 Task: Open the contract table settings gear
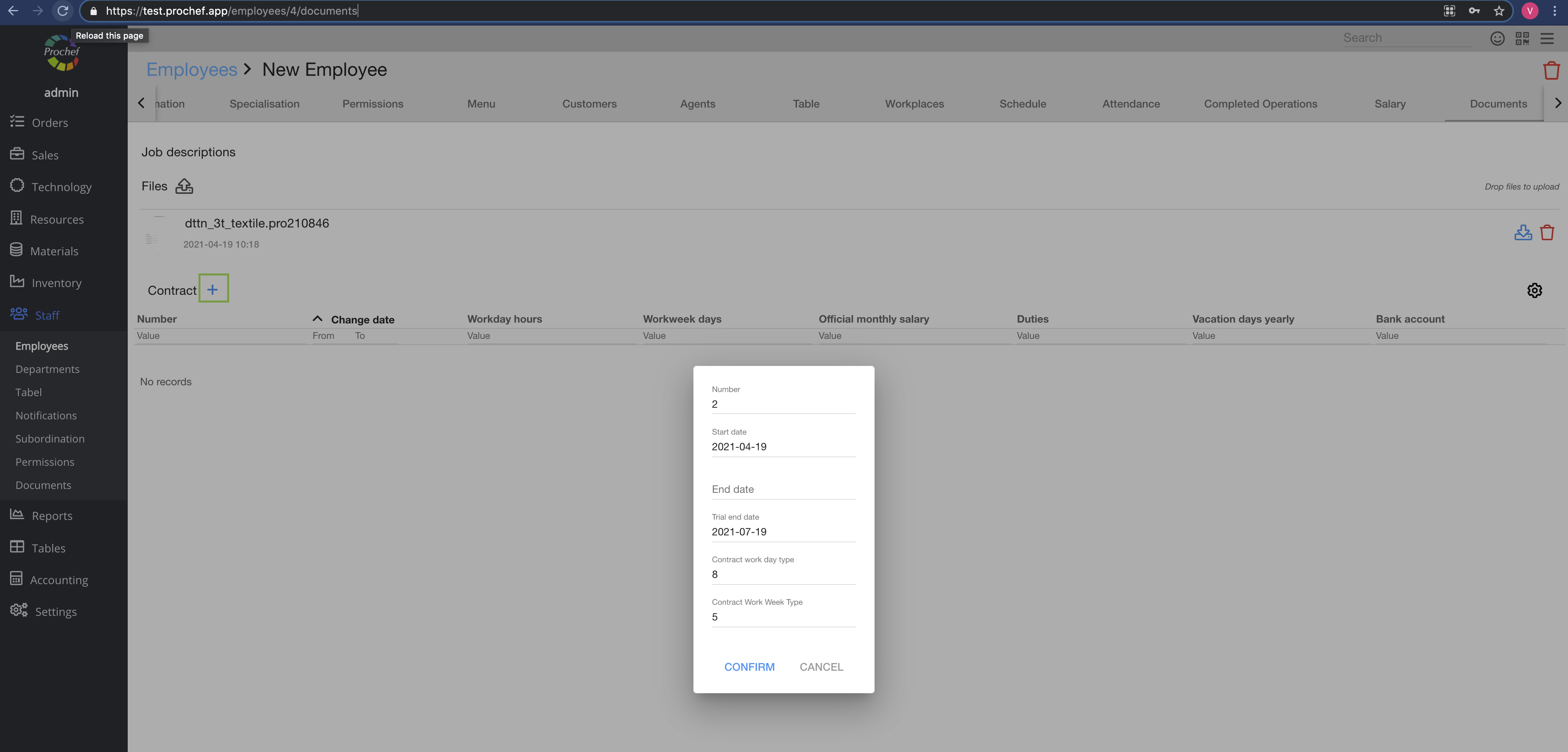coord(1534,290)
